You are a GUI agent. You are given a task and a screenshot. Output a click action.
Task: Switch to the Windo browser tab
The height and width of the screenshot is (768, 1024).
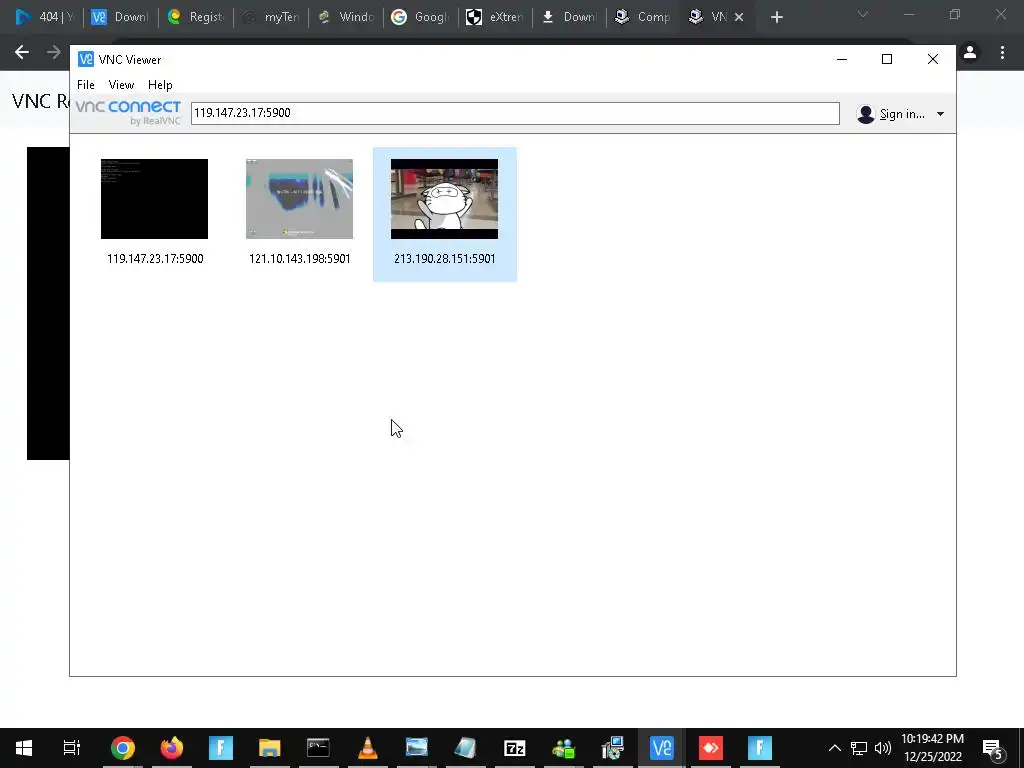345,17
